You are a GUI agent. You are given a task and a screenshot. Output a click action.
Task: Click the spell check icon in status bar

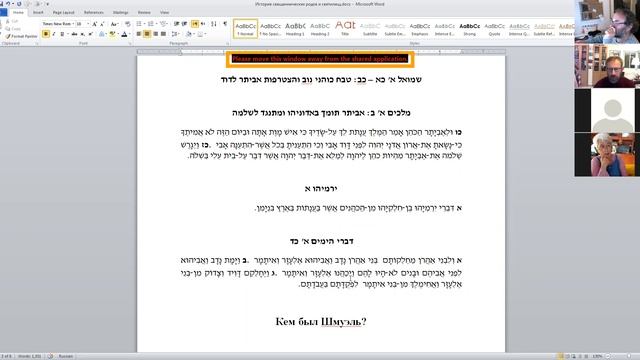pyautogui.click(x=51, y=356)
